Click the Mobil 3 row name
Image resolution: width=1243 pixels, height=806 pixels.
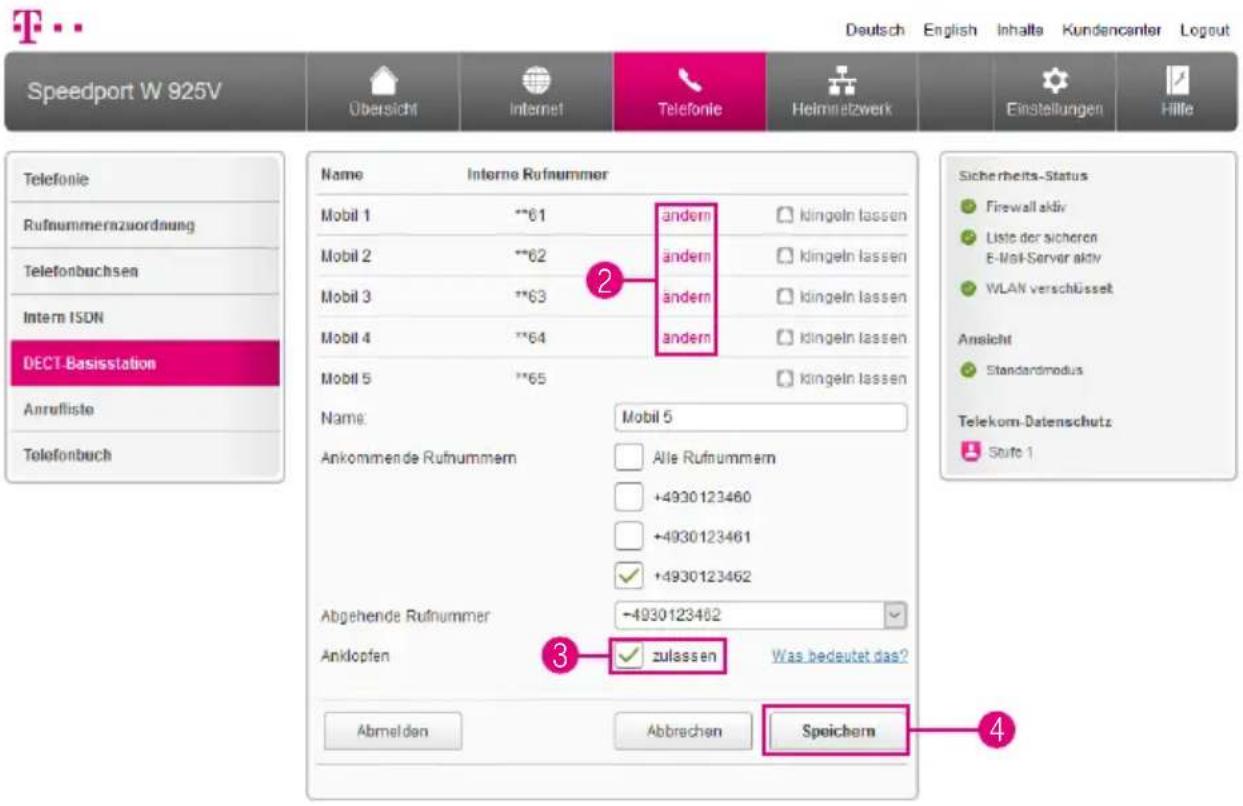coord(345,298)
